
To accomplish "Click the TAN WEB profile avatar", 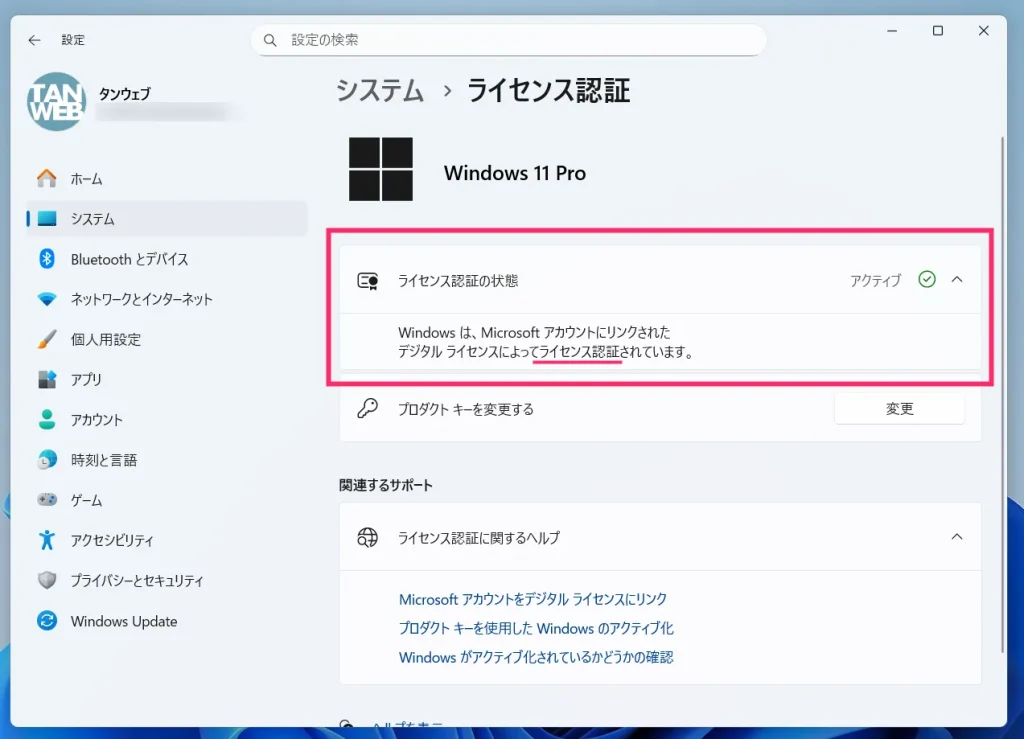I will (57, 102).
